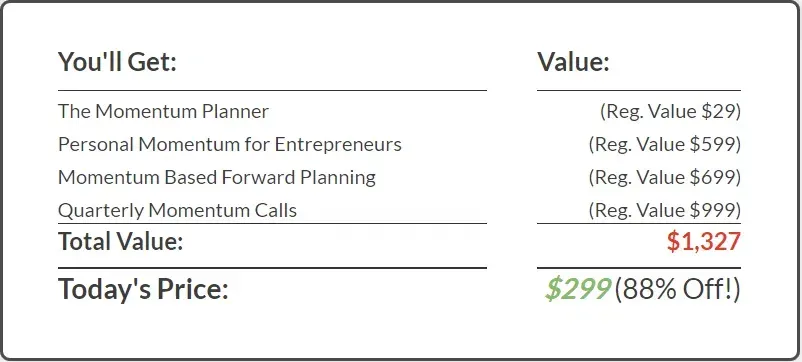
Task: Click the red $1,327 total amount
Action: 703,242
